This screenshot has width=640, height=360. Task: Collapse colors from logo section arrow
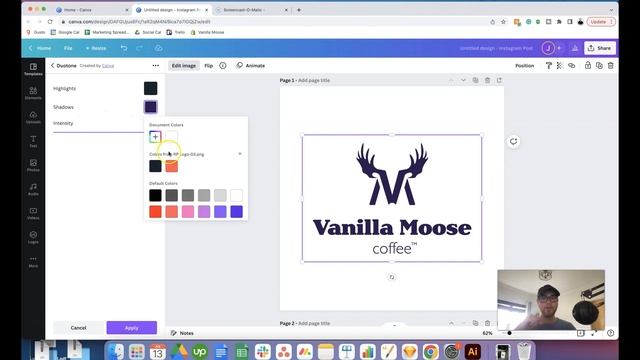pyautogui.click(x=240, y=154)
